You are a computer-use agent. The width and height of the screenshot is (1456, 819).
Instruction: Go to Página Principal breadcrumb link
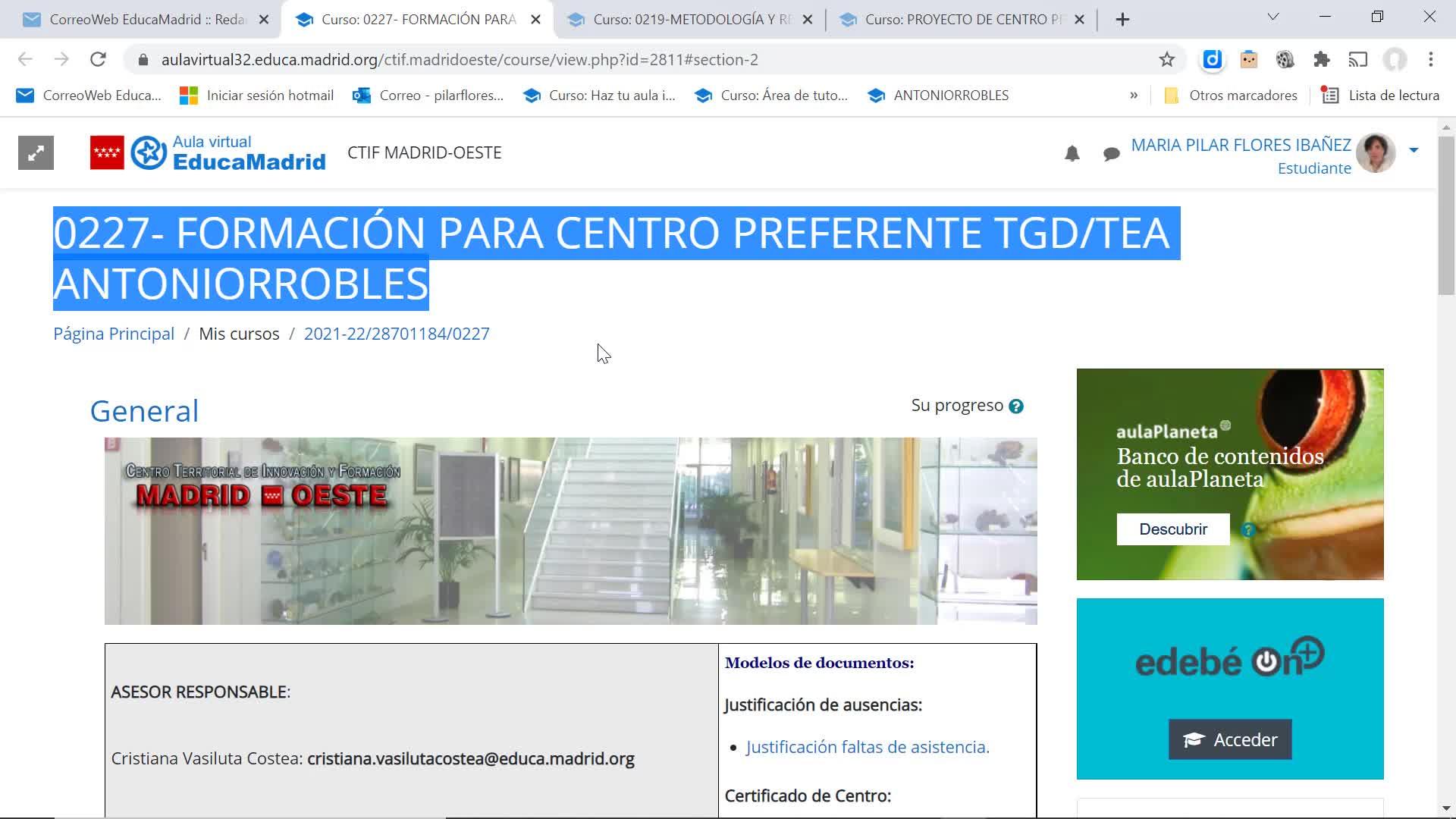pos(114,334)
